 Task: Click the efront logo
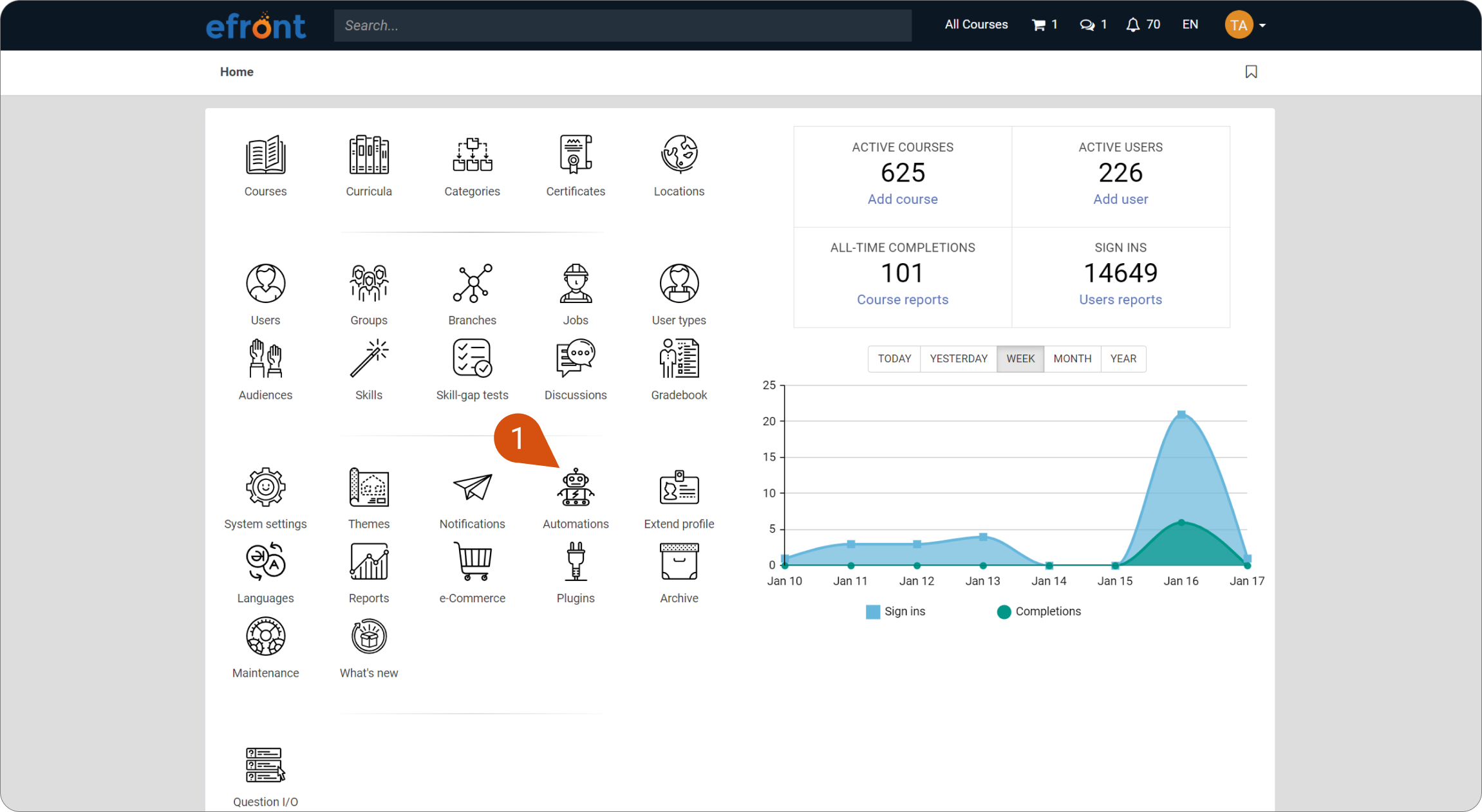click(x=256, y=25)
